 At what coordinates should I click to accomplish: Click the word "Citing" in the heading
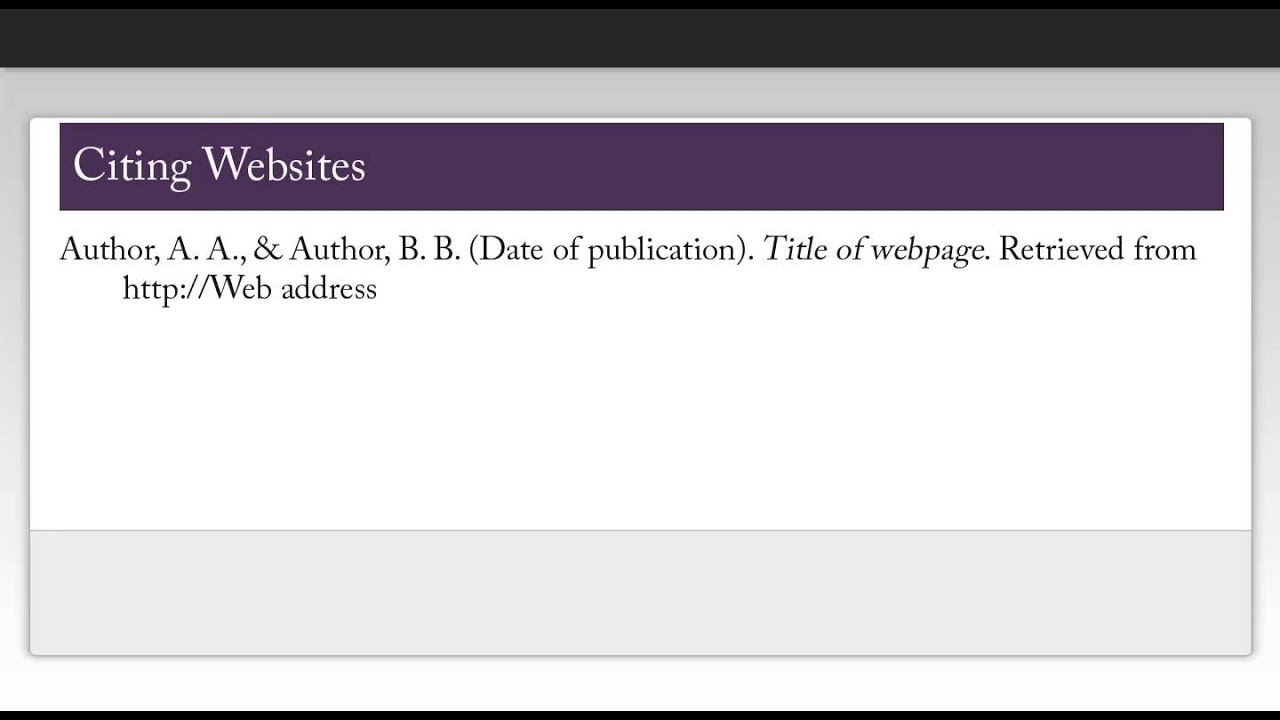coord(131,166)
